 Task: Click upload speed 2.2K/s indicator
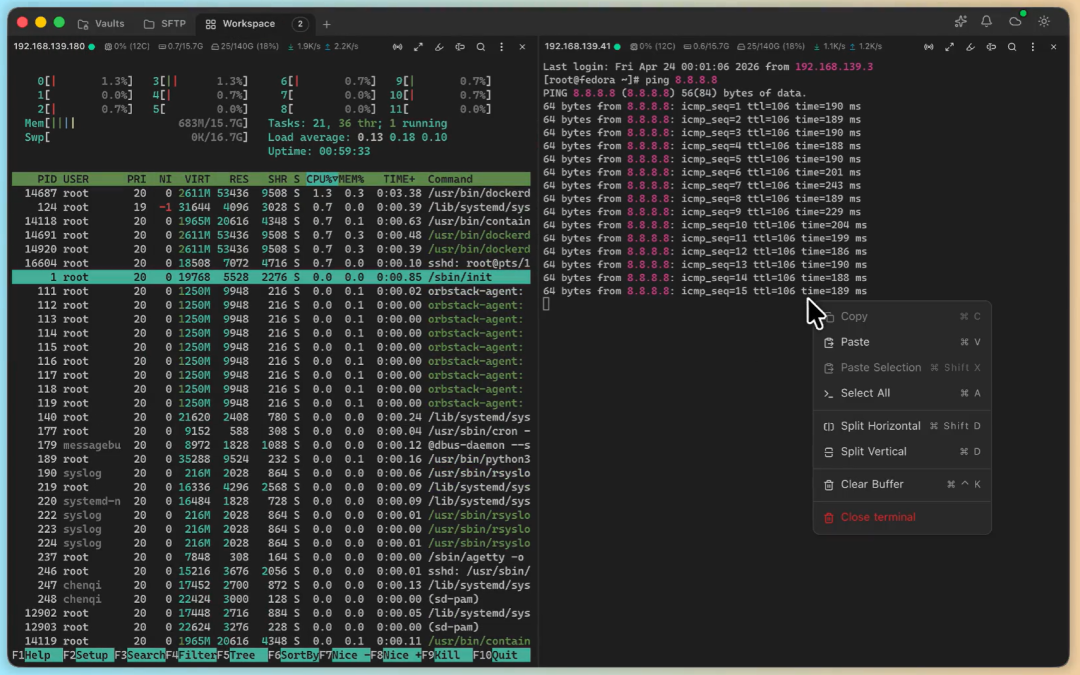(342, 47)
